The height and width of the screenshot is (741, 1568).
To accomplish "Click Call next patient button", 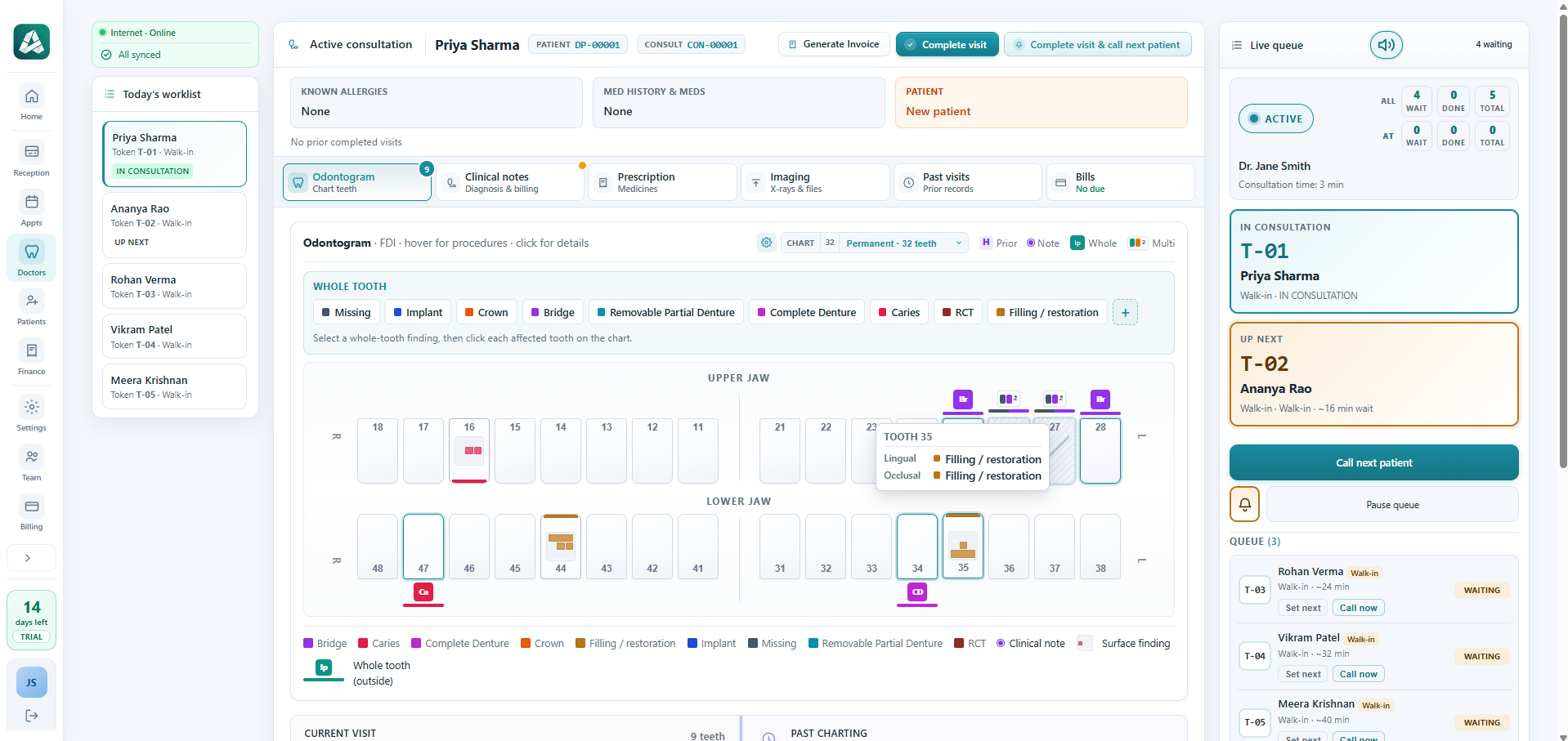I will point(1373,462).
